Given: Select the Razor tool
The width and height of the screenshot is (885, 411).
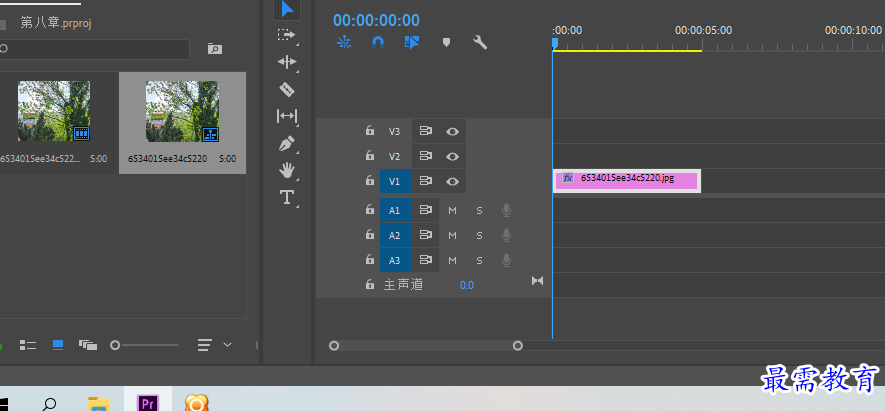Looking at the screenshot, I should (287, 89).
